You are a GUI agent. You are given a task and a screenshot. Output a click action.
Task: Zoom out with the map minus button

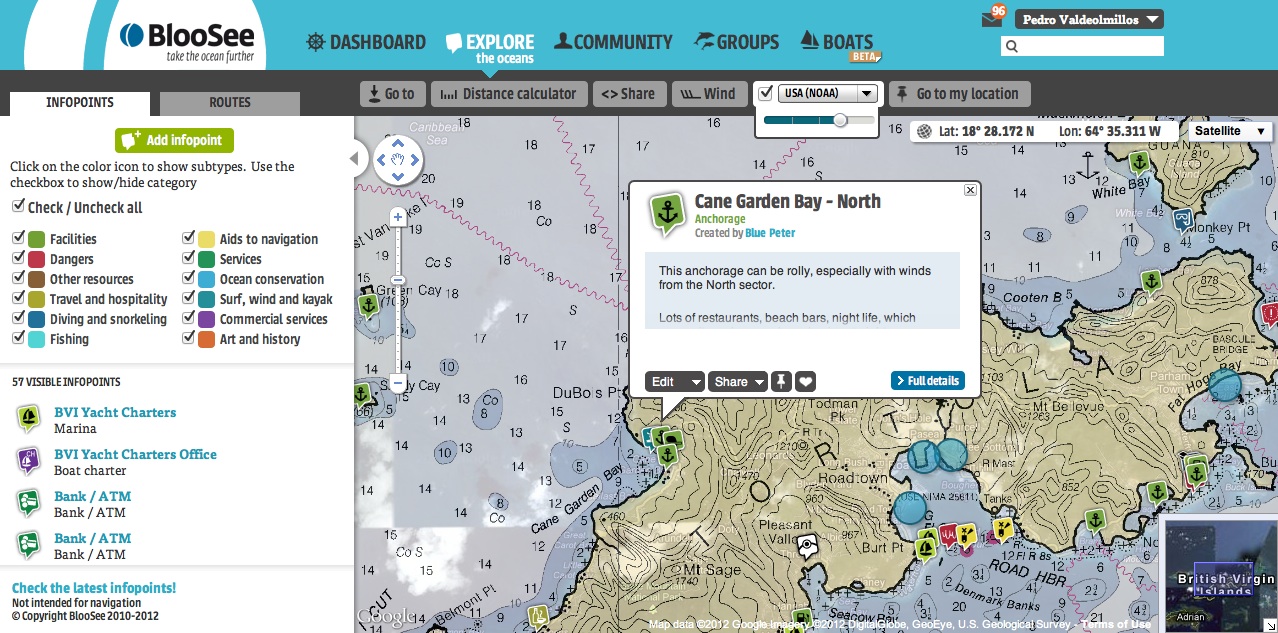(398, 382)
